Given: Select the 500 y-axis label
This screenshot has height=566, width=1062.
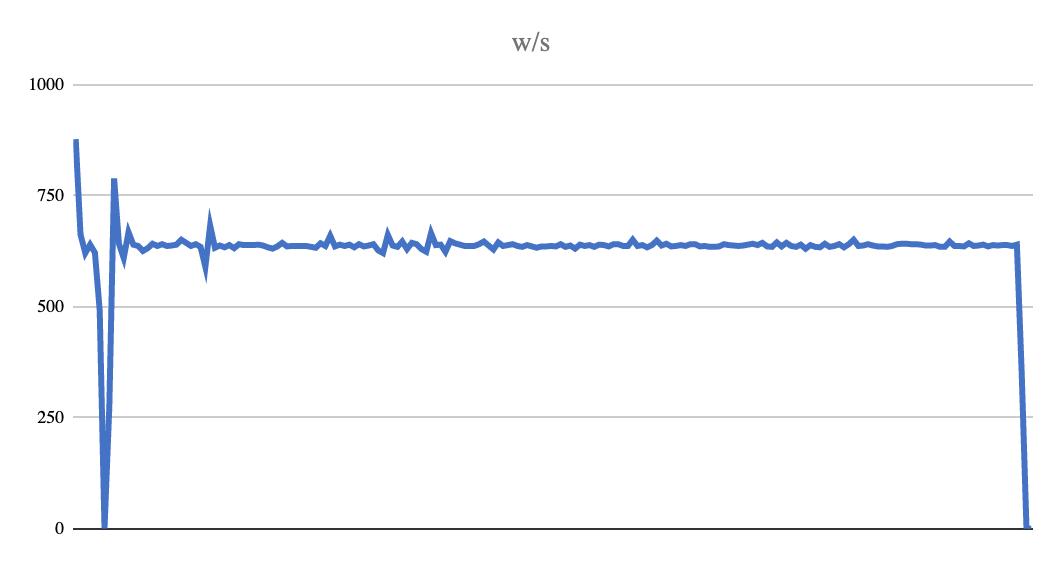Looking at the screenshot, I should (51, 307).
